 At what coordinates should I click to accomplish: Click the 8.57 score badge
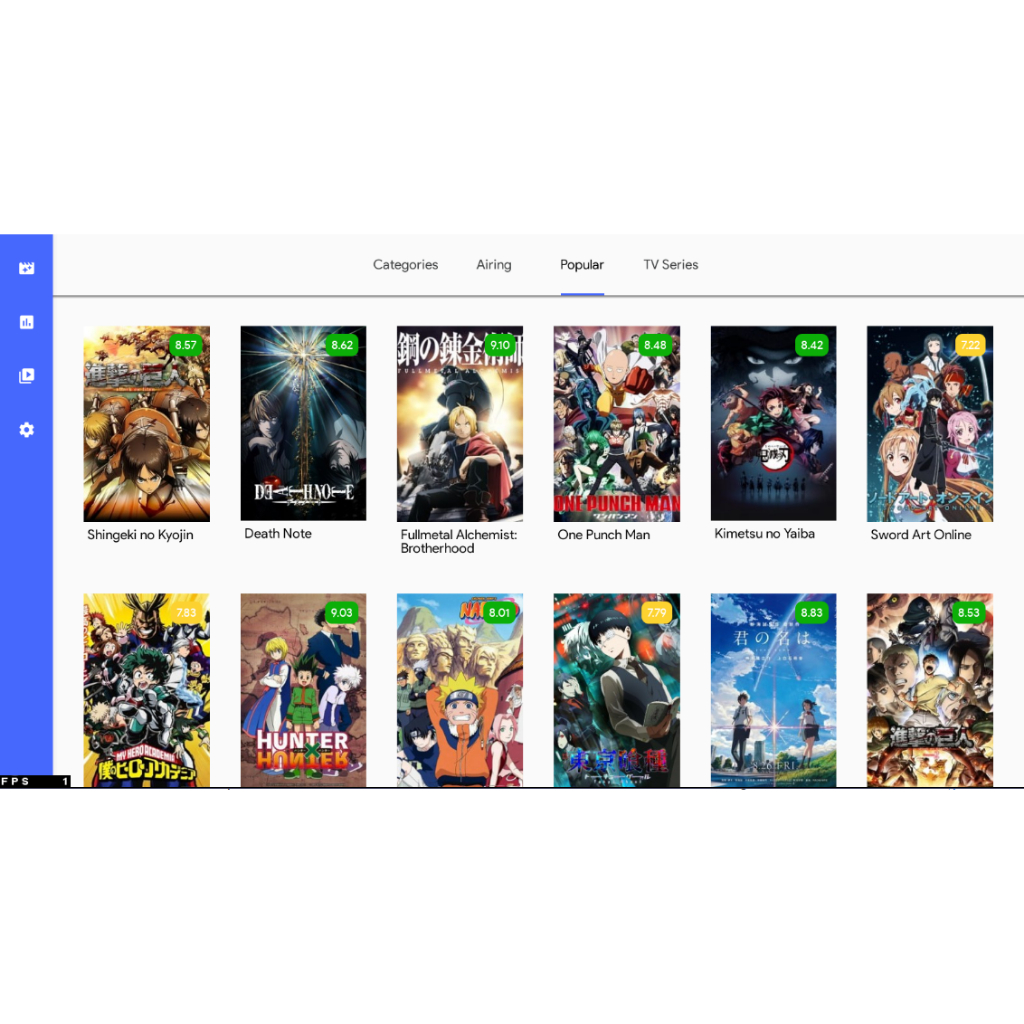185,345
